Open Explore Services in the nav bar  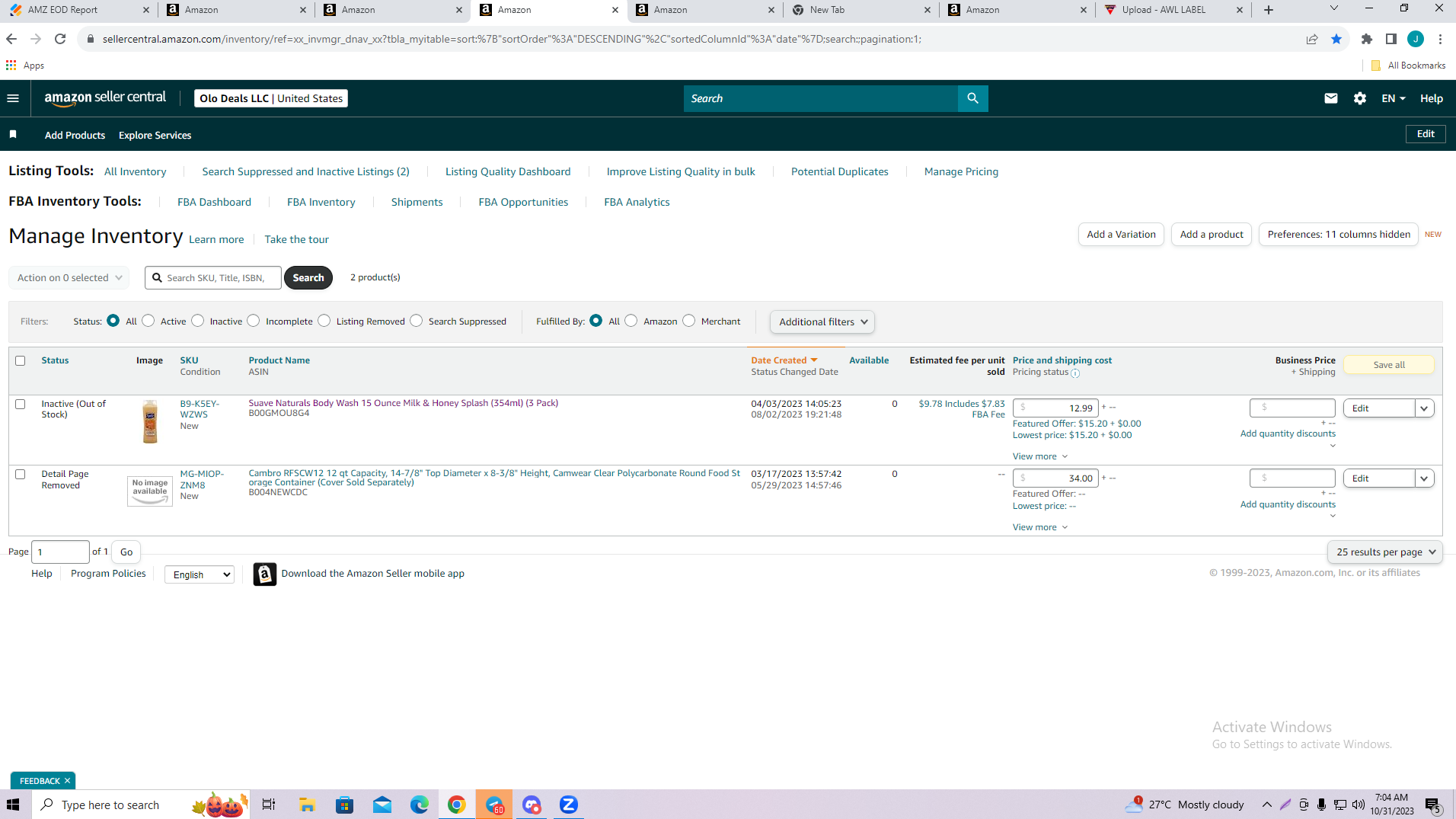[155, 135]
